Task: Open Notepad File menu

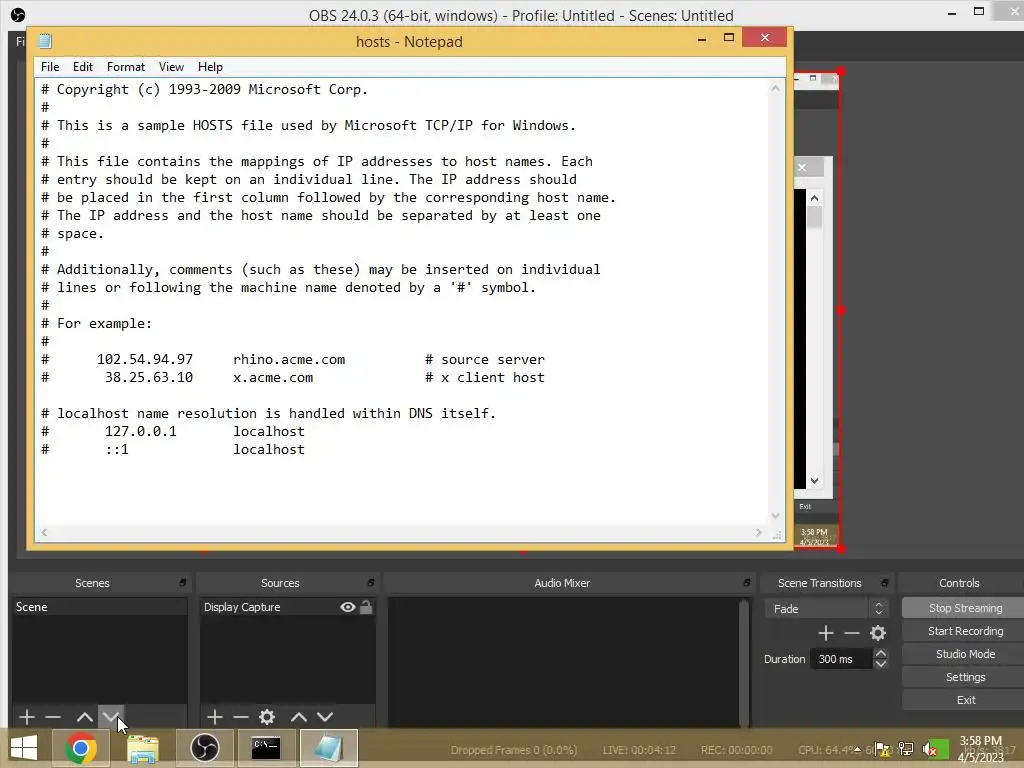Action: point(50,67)
